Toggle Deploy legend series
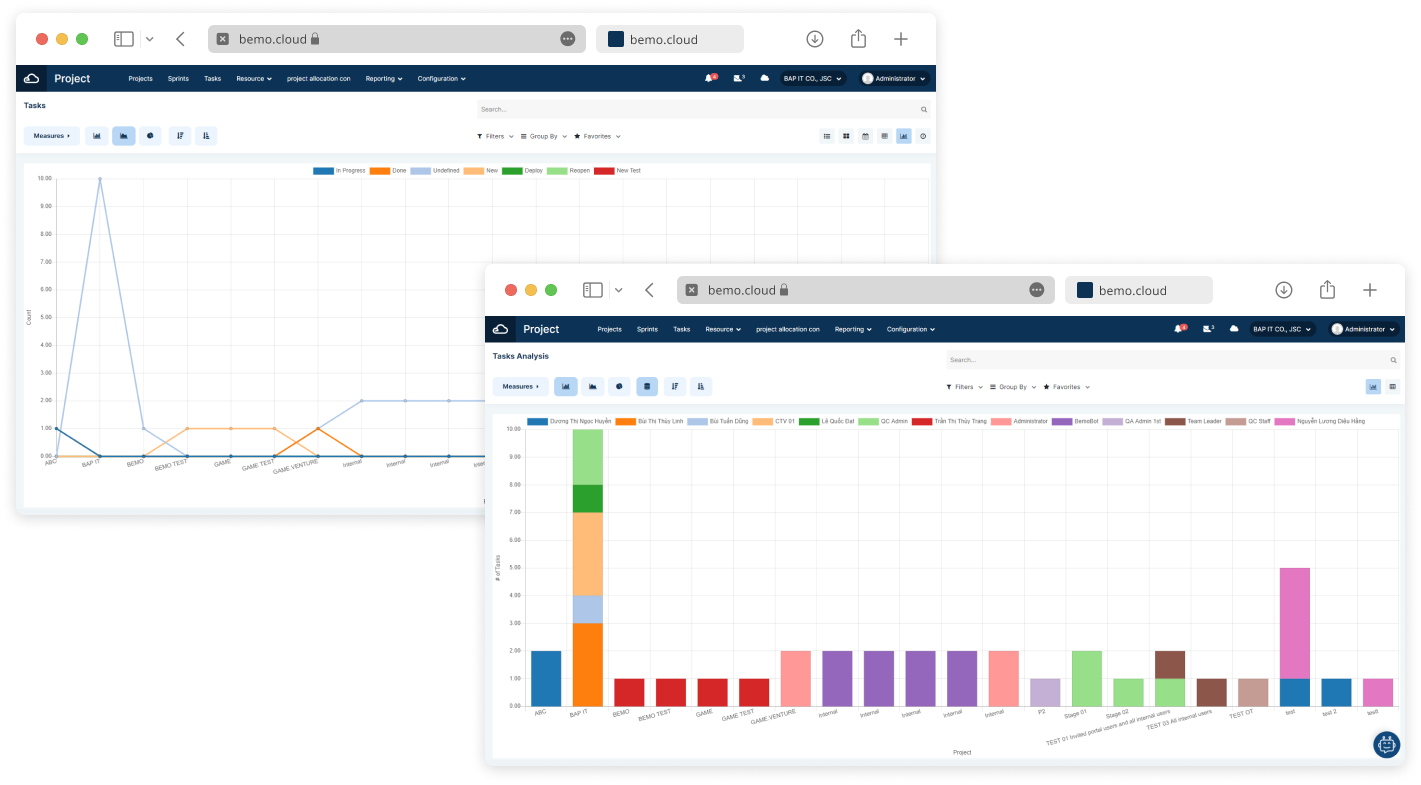 [522, 171]
